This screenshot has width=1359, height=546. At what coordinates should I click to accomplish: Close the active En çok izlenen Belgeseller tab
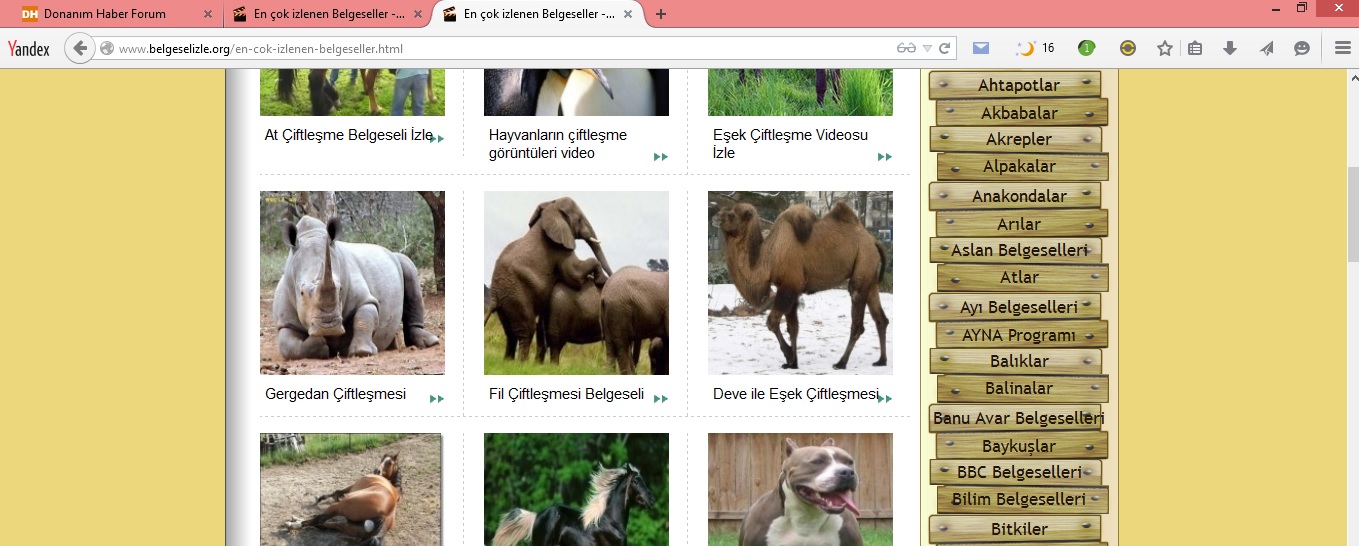[628, 14]
